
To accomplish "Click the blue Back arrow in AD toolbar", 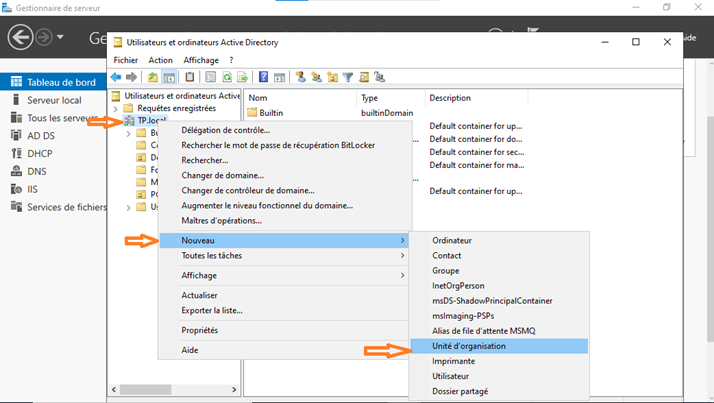I will [116, 77].
